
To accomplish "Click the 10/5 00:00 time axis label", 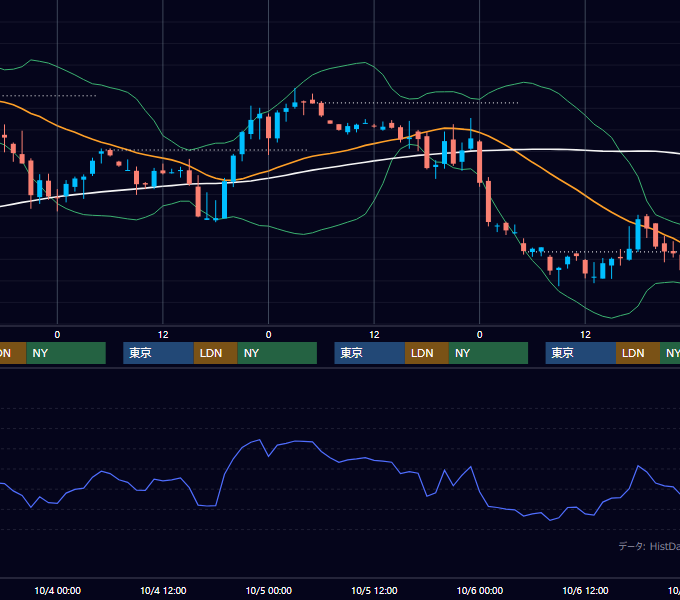I will click(268, 590).
